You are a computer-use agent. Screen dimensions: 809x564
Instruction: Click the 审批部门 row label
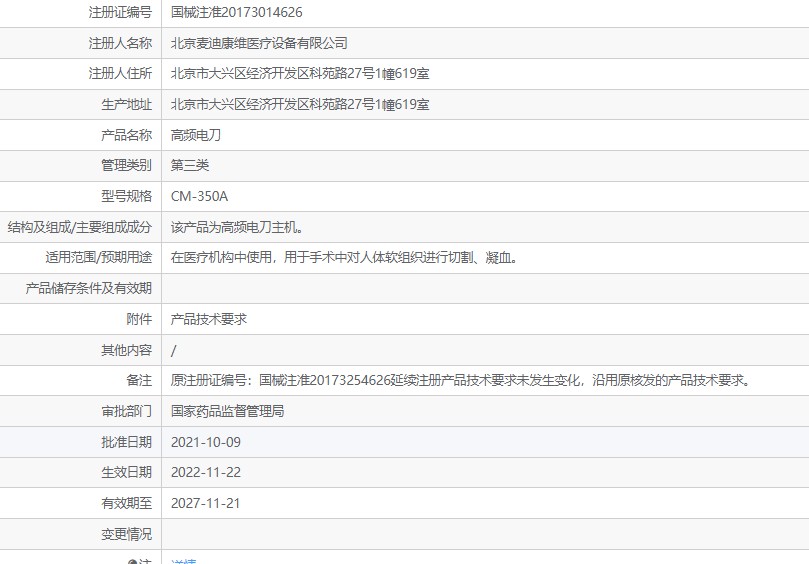tap(126, 411)
